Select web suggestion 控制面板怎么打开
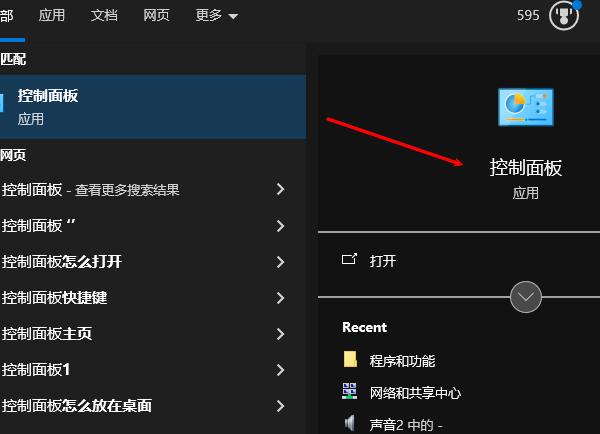The height and width of the screenshot is (434, 600). click(x=62, y=262)
